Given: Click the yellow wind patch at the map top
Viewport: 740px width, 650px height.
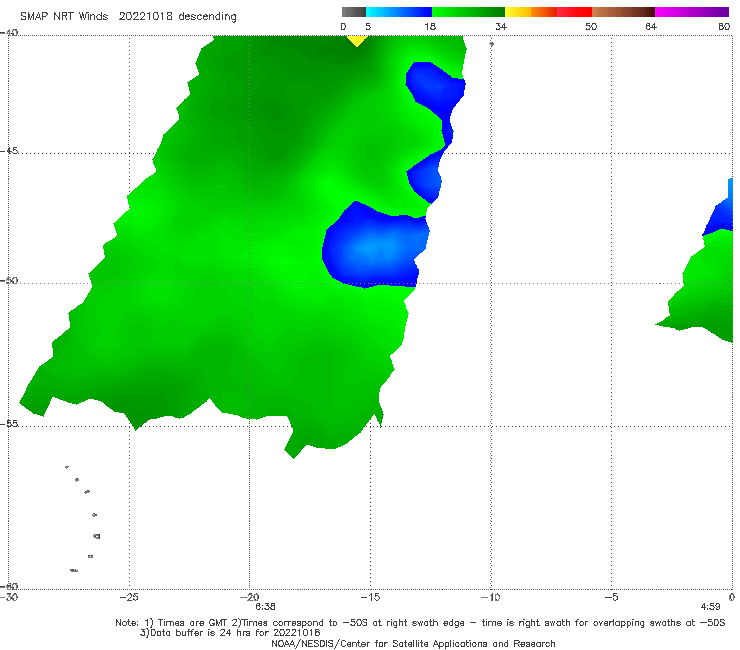Looking at the screenshot, I should [x=357, y=40].
